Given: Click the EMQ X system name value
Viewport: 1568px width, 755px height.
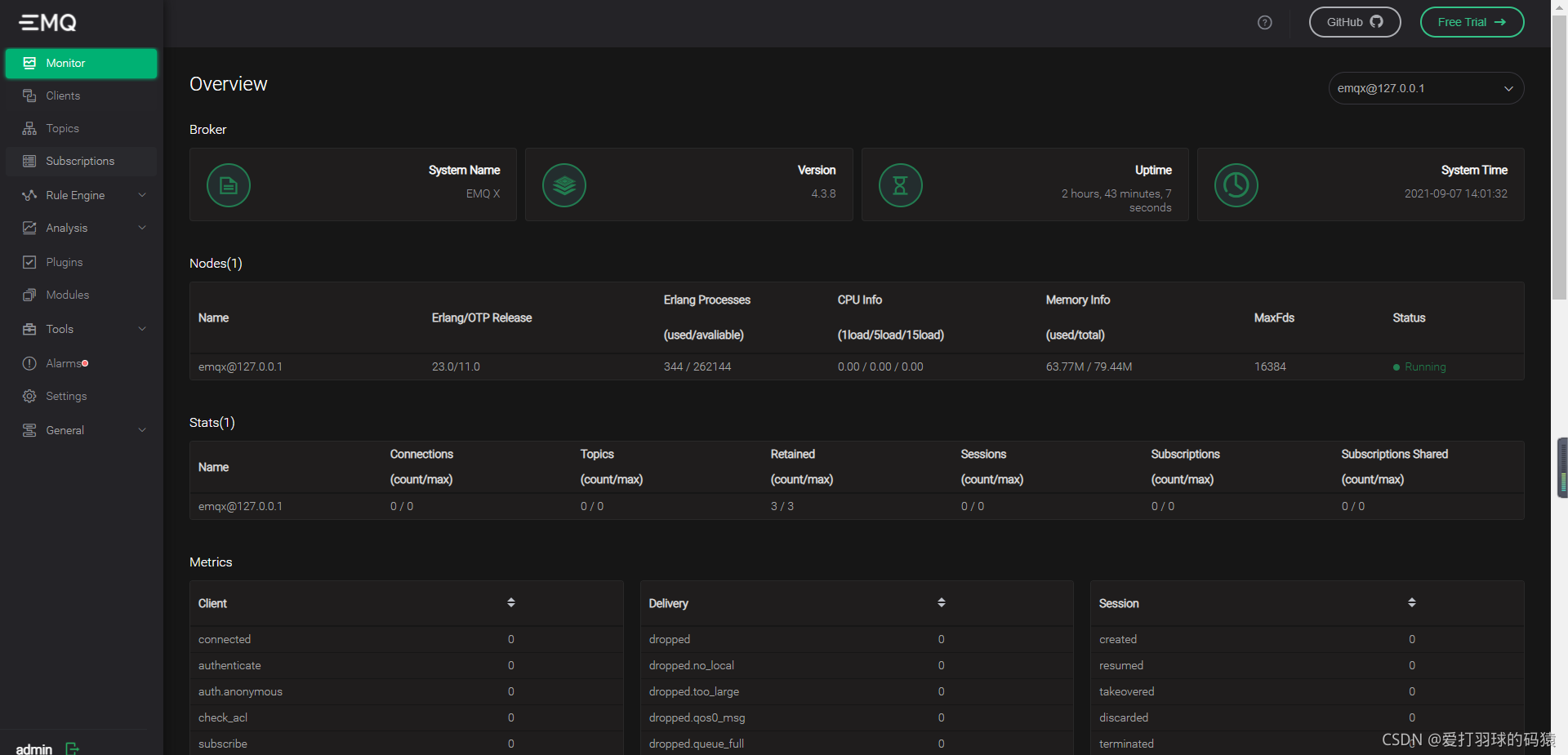Looking at the screenshot, I should (x=483, y=193).
